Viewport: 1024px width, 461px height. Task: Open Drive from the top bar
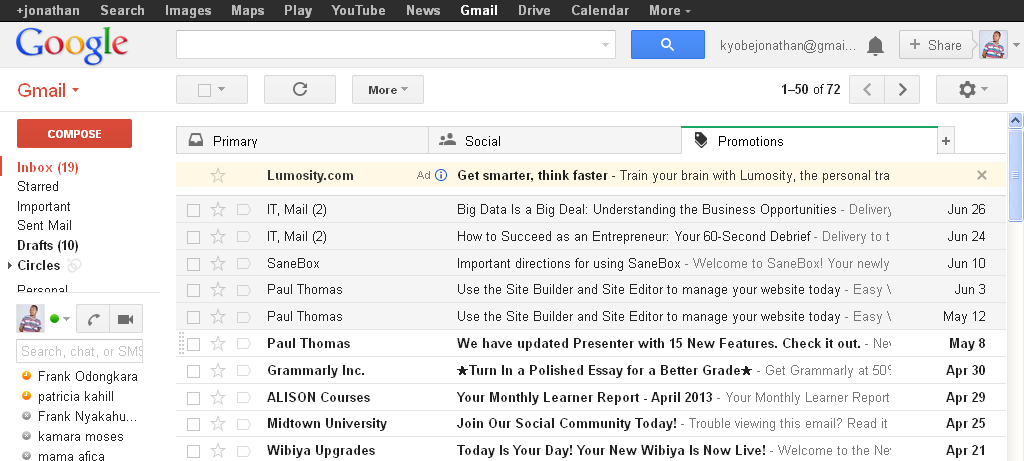[534, 10]
